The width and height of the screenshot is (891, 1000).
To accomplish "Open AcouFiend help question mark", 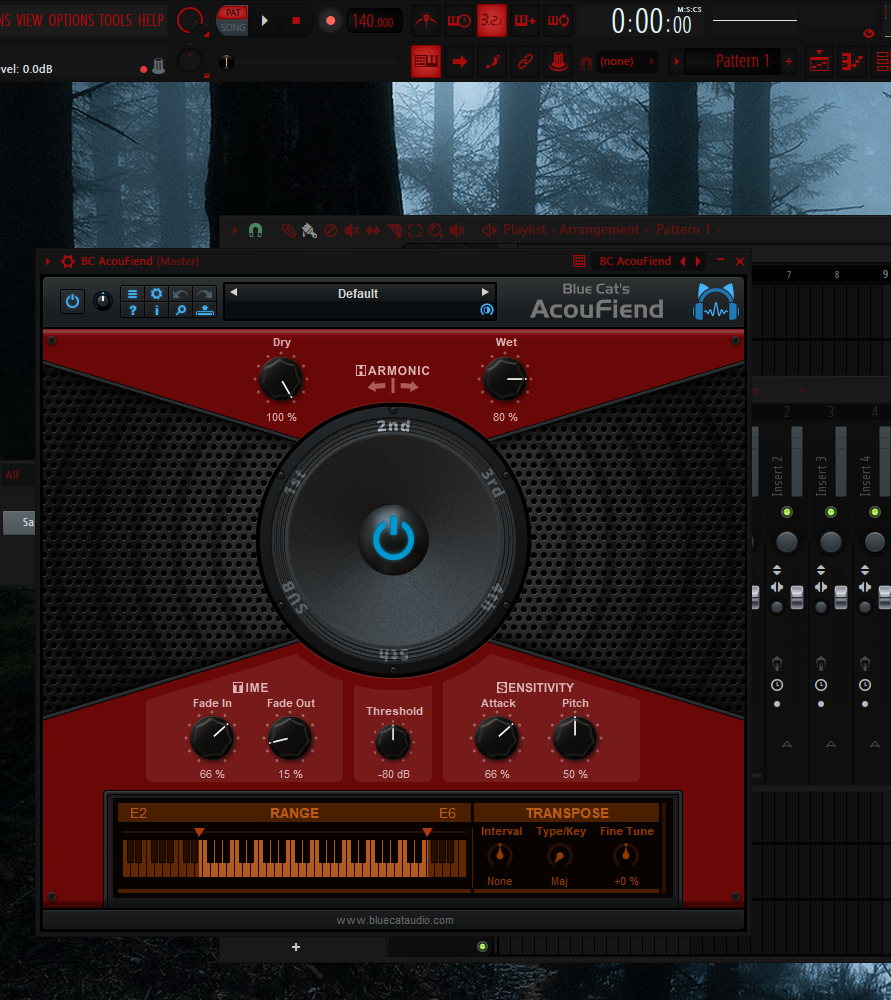I will tap(132, 310).
